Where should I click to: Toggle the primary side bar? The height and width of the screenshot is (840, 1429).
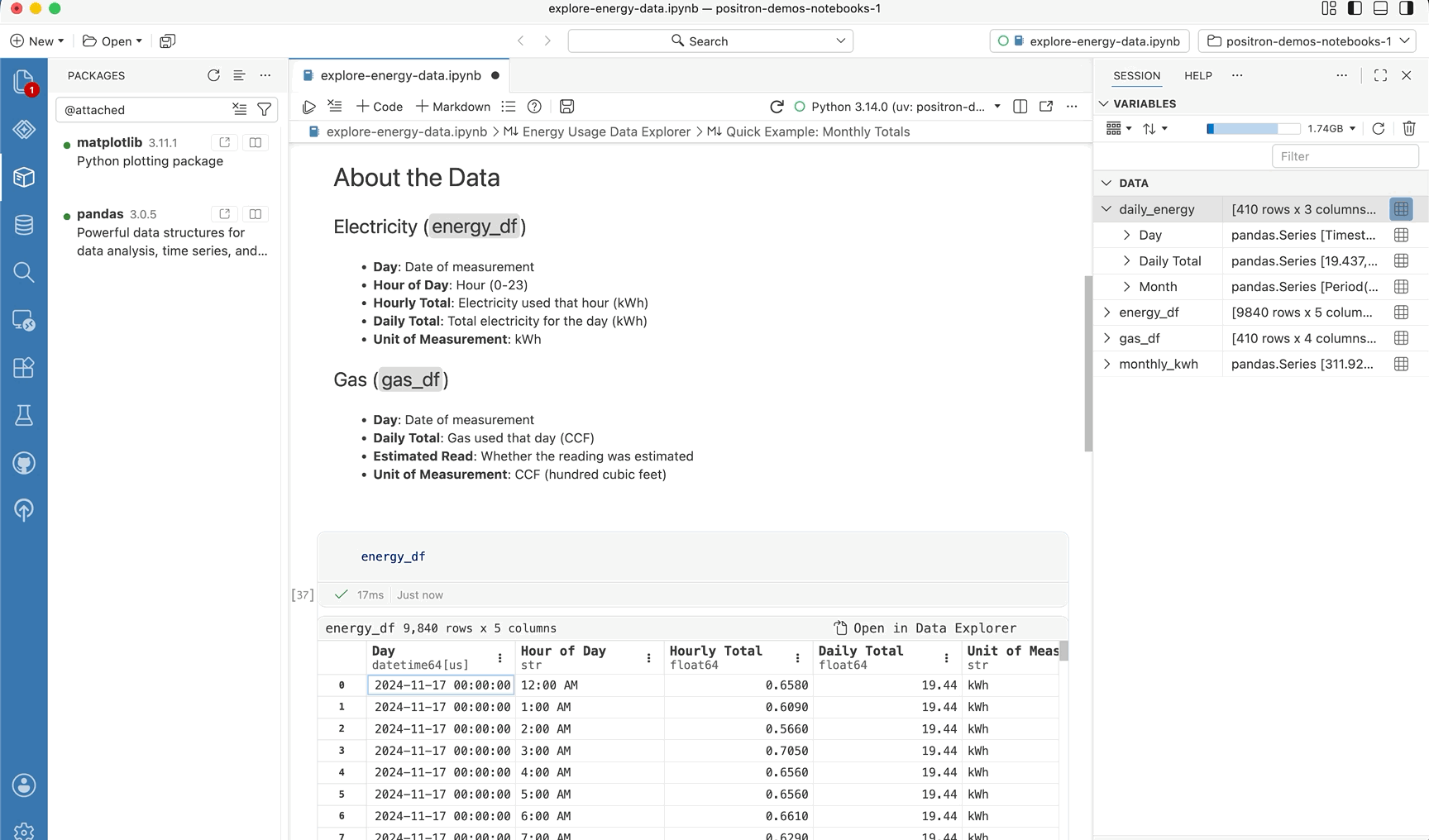coord(1355,8)
